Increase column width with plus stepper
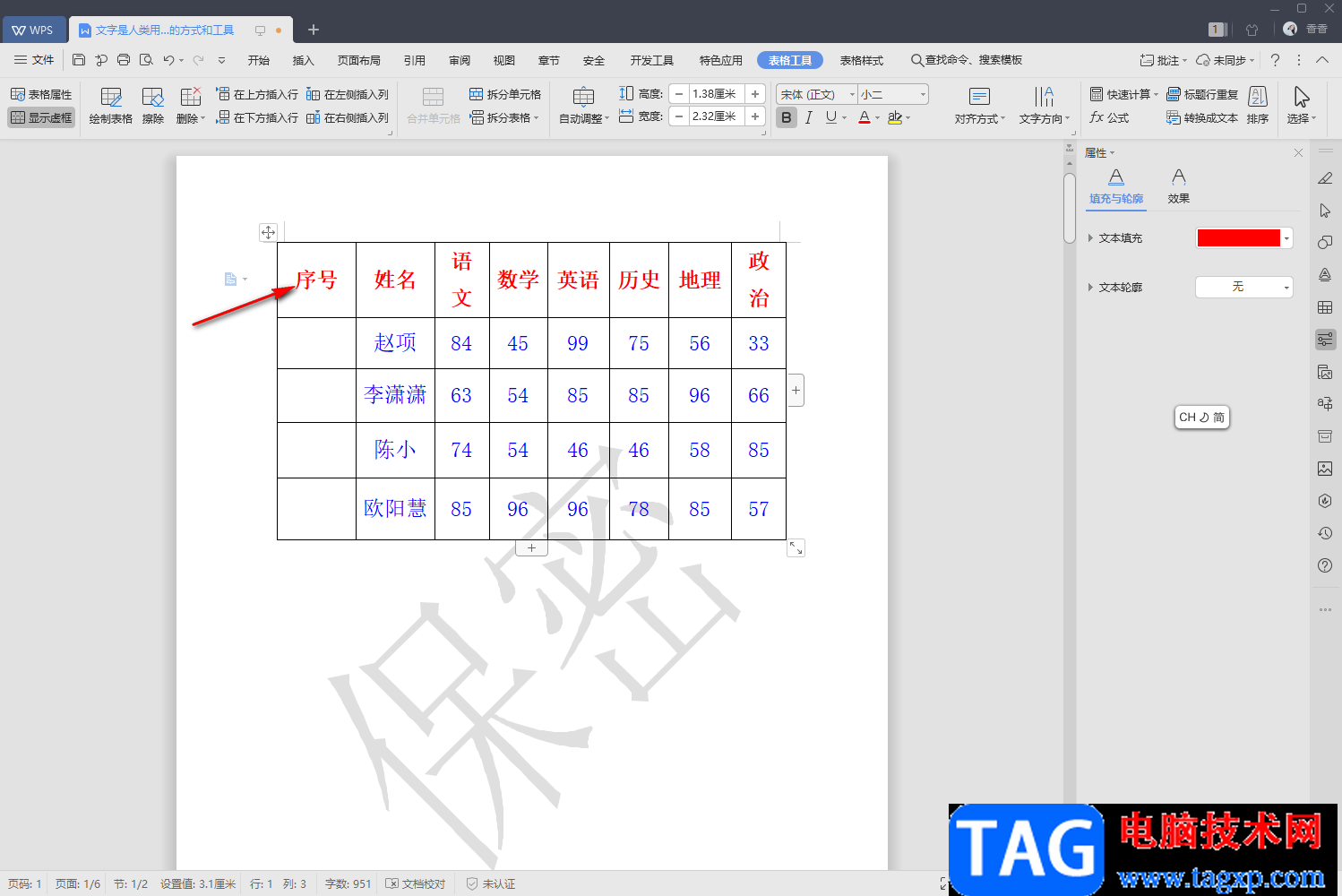 tap(755, 116)
